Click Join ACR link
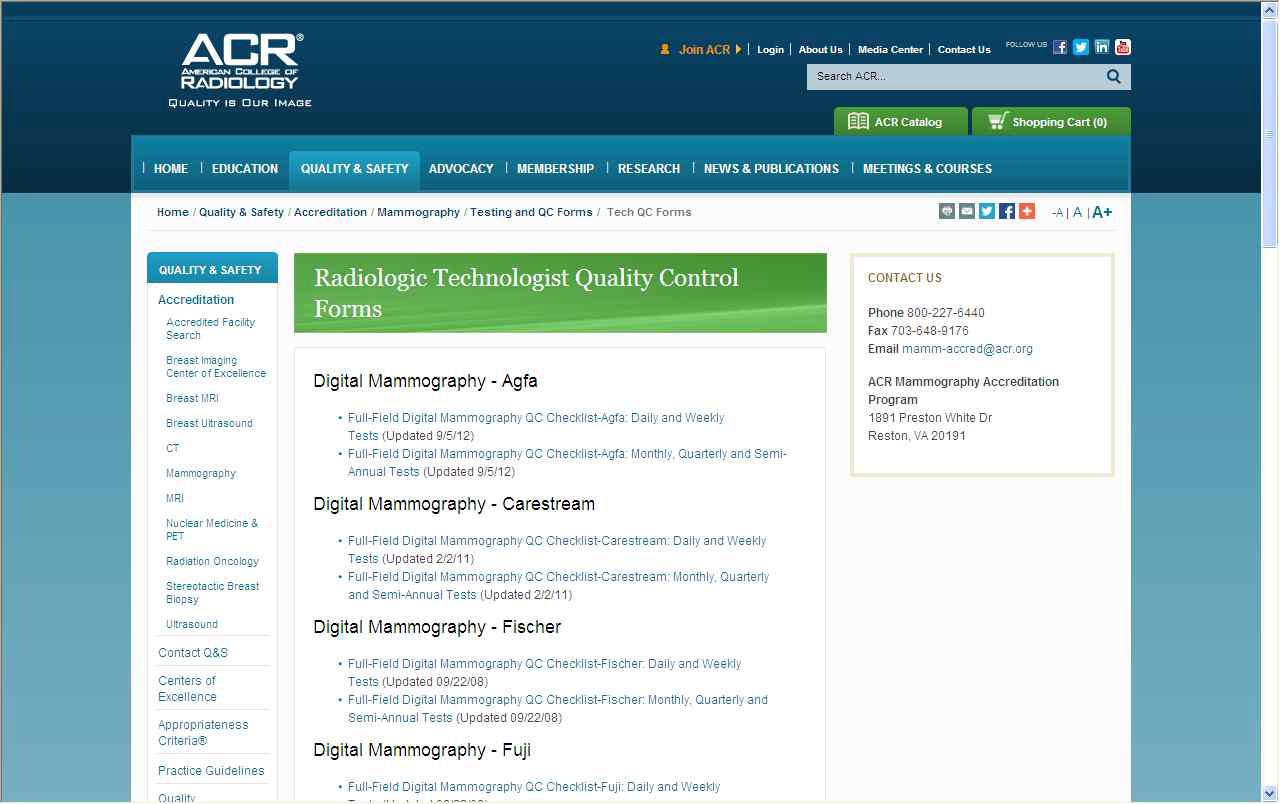Viewport: 1280px width, 804px height. pyautogui.click(x=705, y=49)
